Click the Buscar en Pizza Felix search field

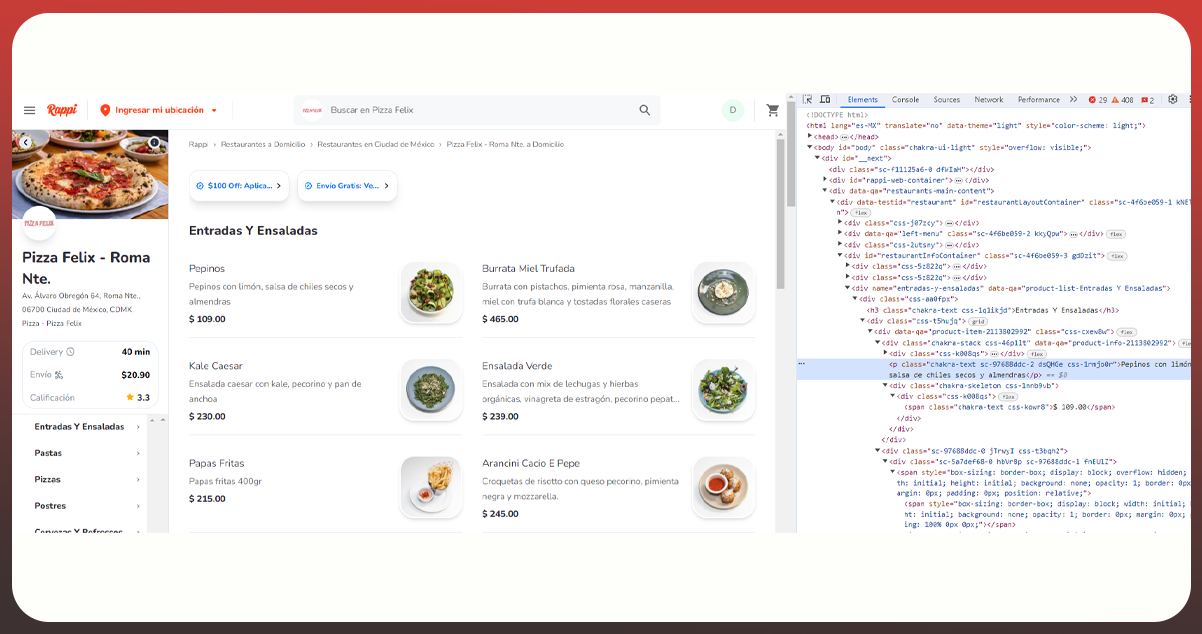coord(480,110)
